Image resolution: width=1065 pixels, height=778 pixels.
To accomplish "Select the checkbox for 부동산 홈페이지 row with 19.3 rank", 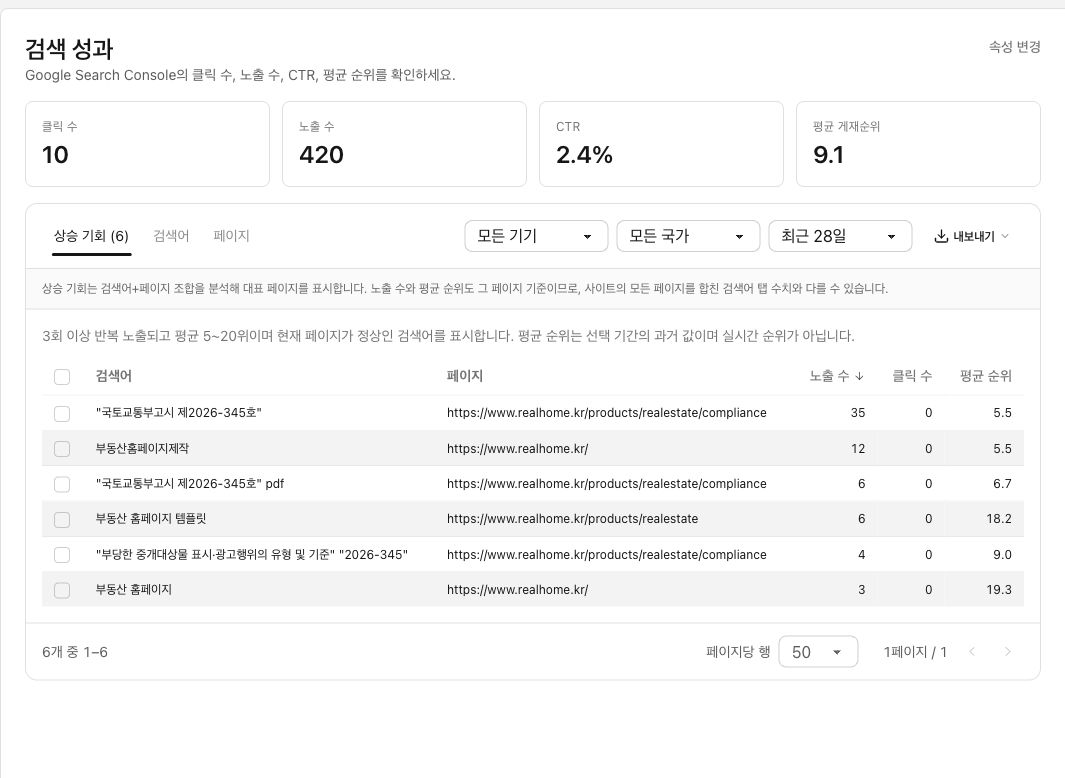I will tap(62, 590).
